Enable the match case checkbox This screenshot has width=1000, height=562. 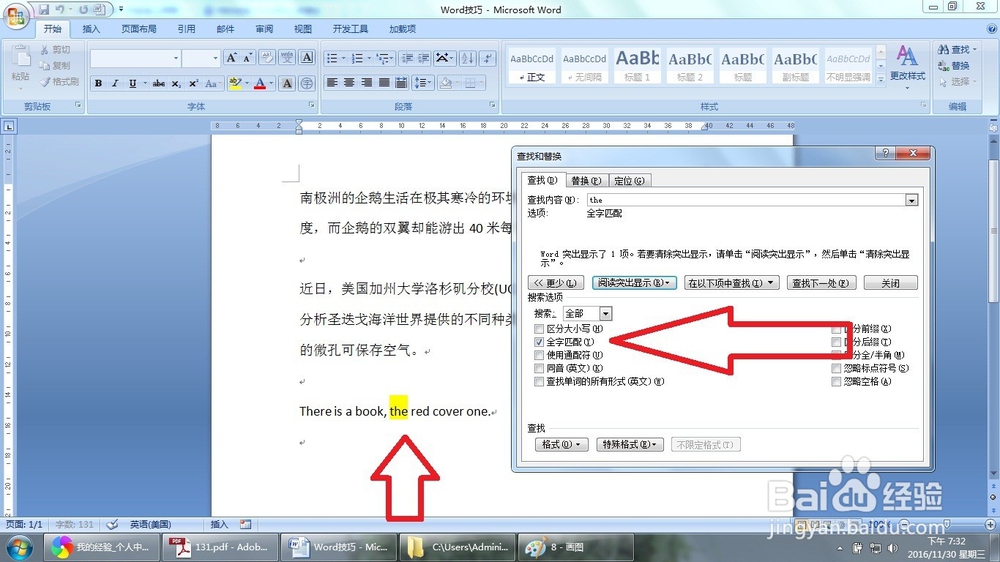(539, 329)
